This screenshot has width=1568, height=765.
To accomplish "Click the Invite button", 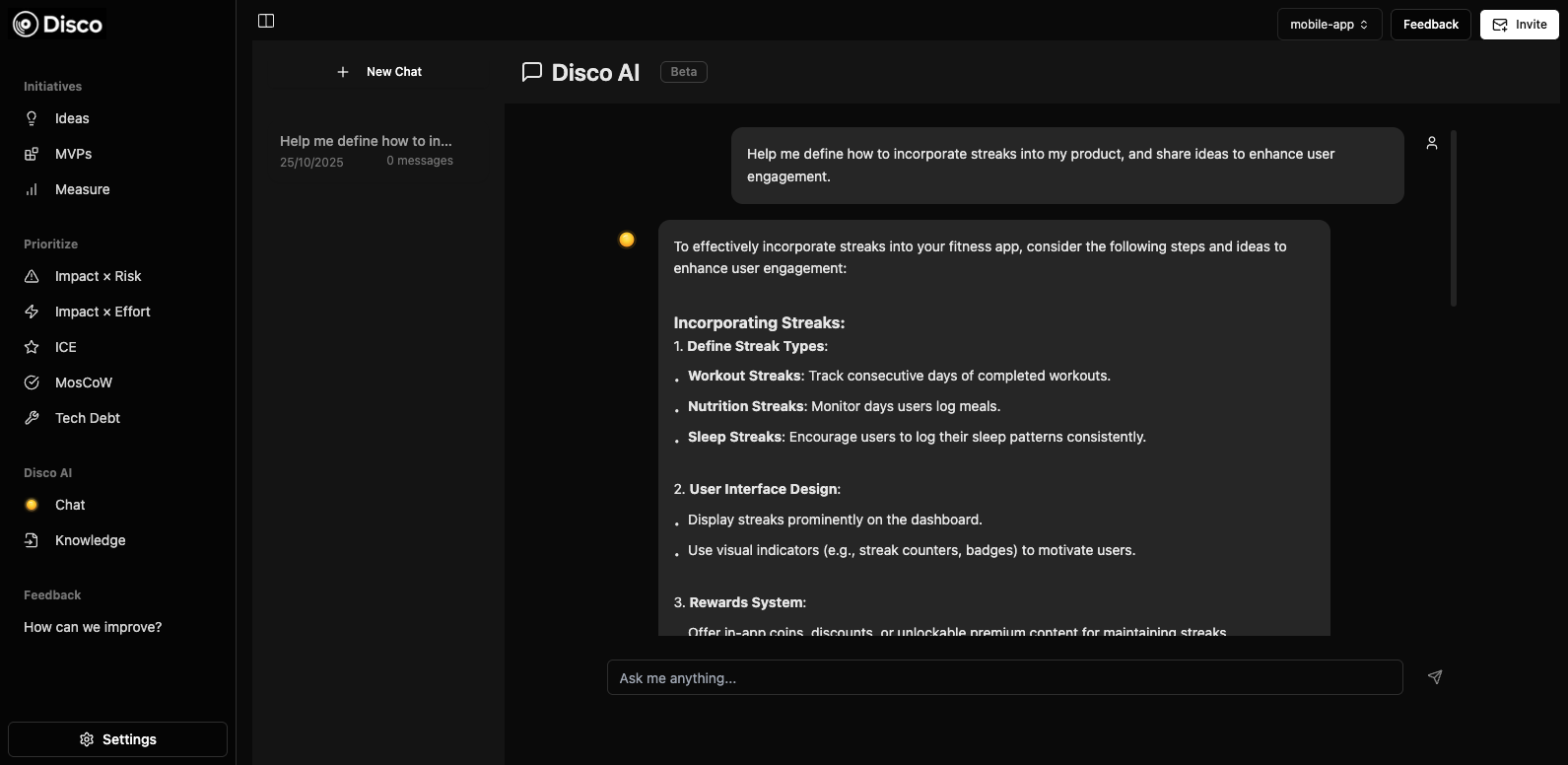I will [x=1519, y=25].
